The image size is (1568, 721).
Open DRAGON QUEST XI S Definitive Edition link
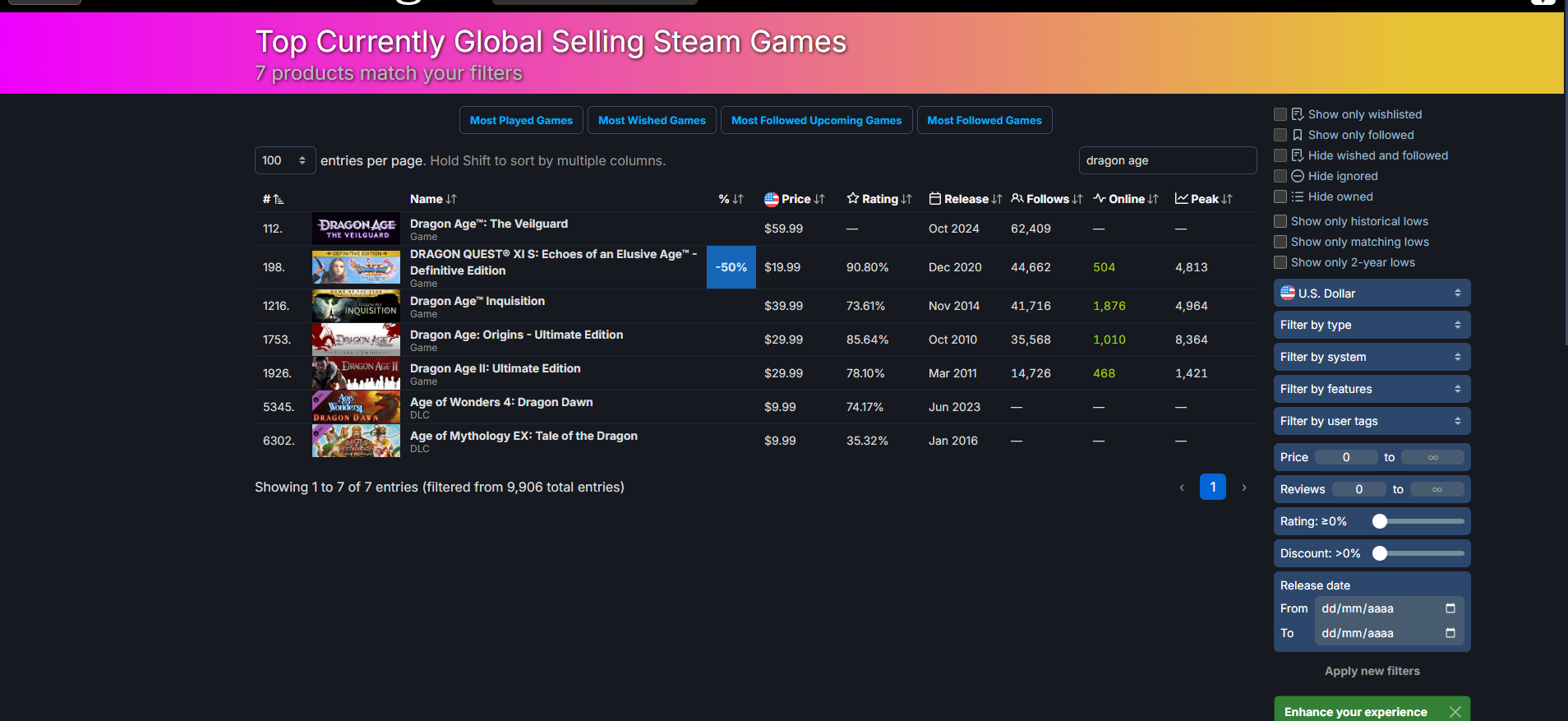point(553,262)
